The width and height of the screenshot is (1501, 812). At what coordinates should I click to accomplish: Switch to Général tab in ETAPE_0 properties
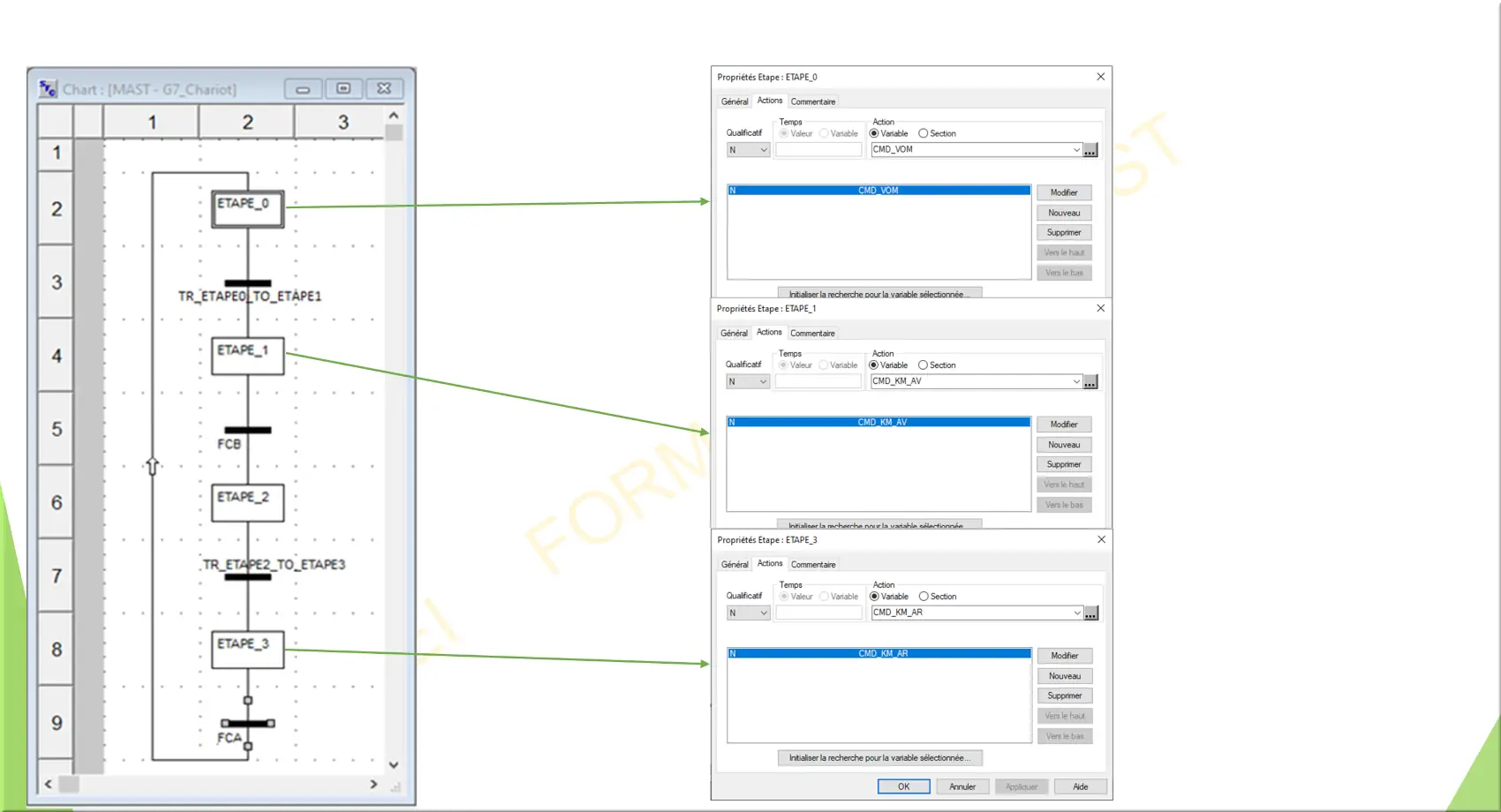point(735,101)
